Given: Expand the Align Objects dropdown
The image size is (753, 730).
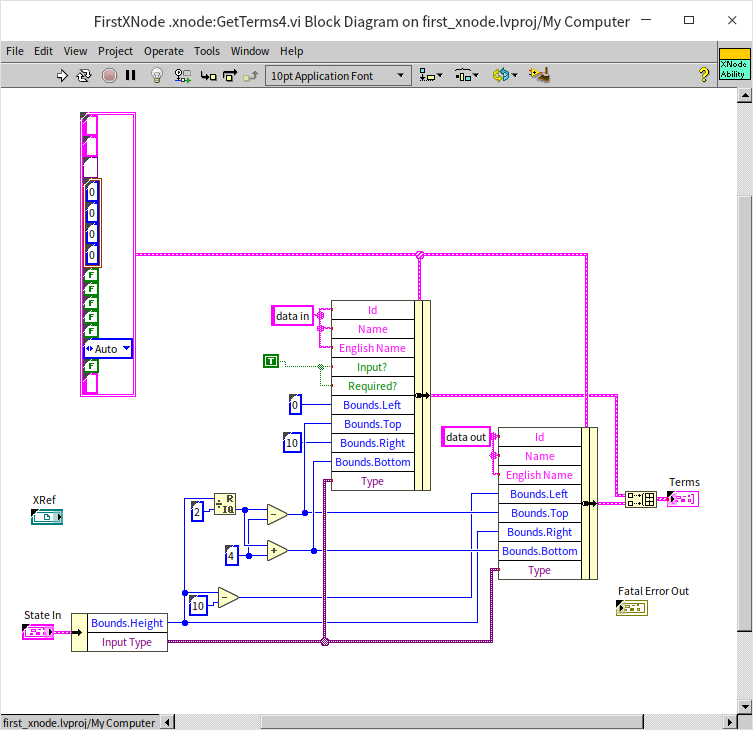Looking at the screenshot, I should point(432,75).
